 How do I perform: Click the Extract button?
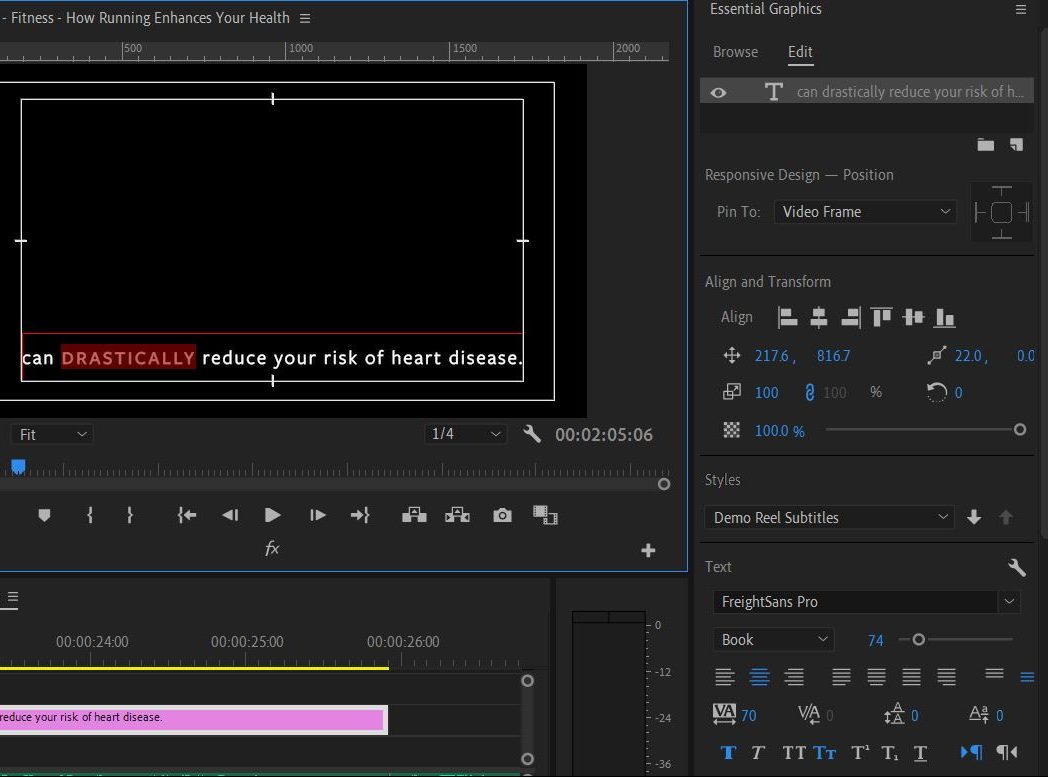pos(457,515)
